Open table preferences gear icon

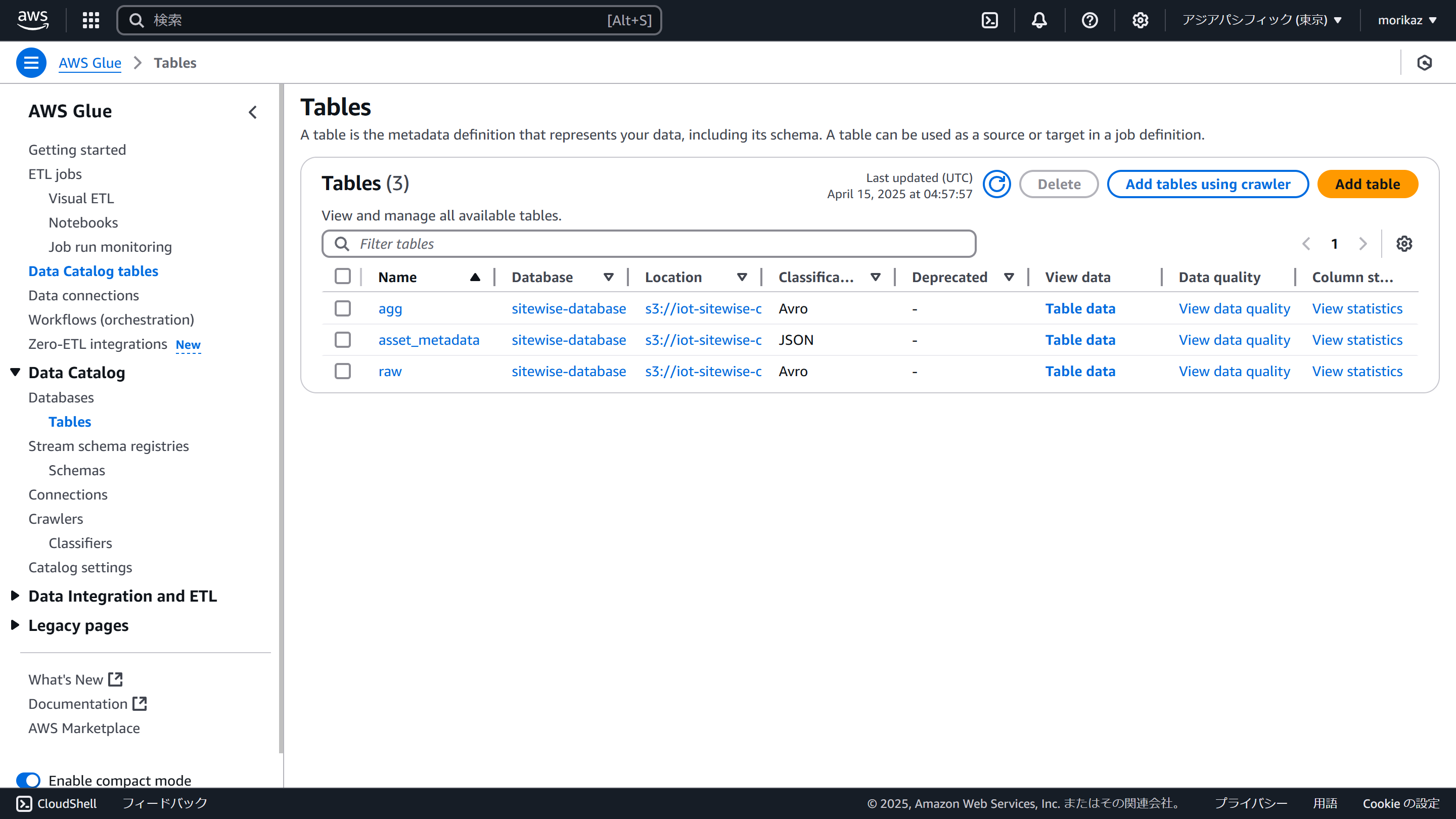[1404, 244]
